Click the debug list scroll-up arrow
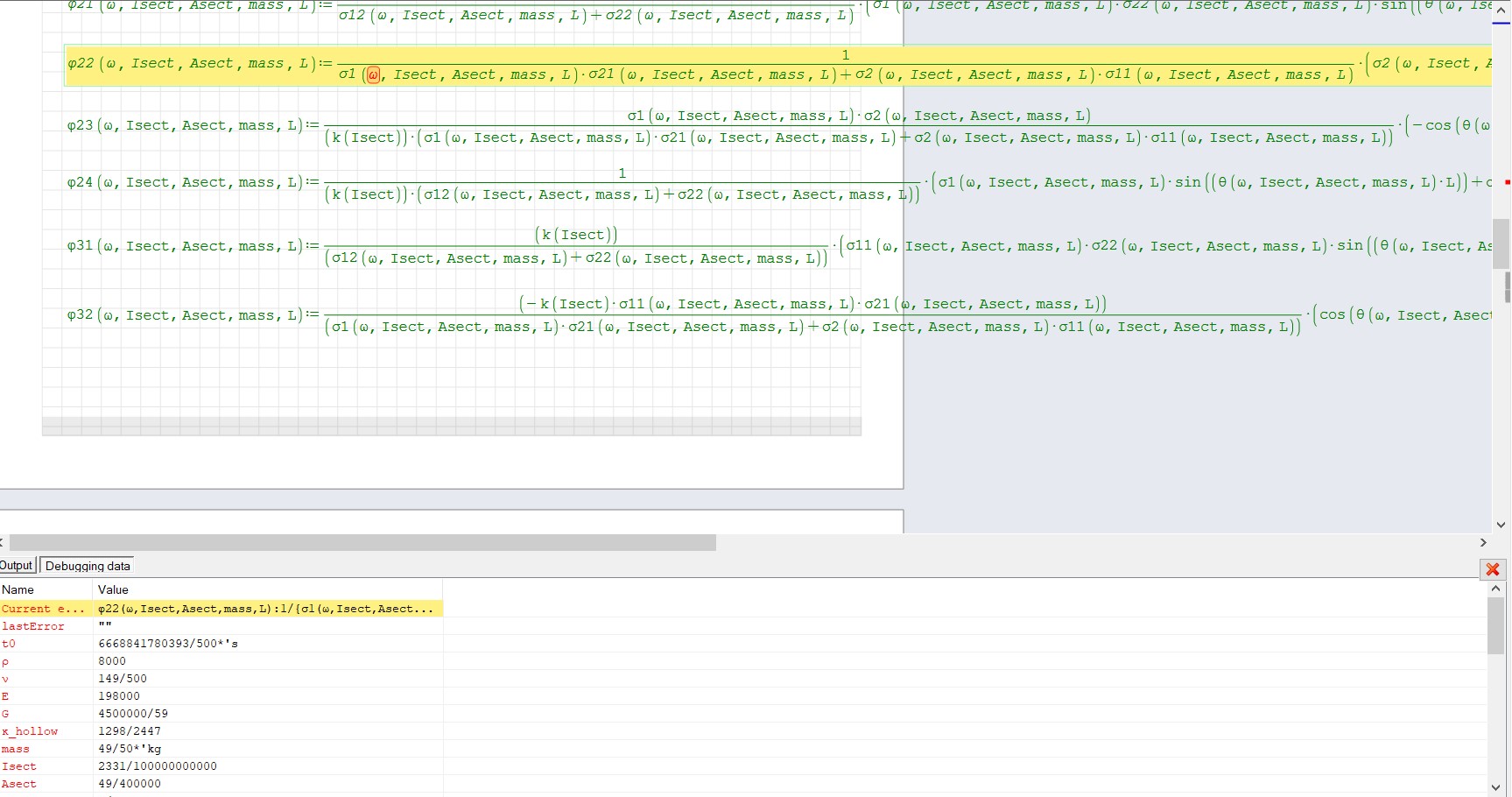Viewport: 1512px width, 797px height. tap(1495, 589)
